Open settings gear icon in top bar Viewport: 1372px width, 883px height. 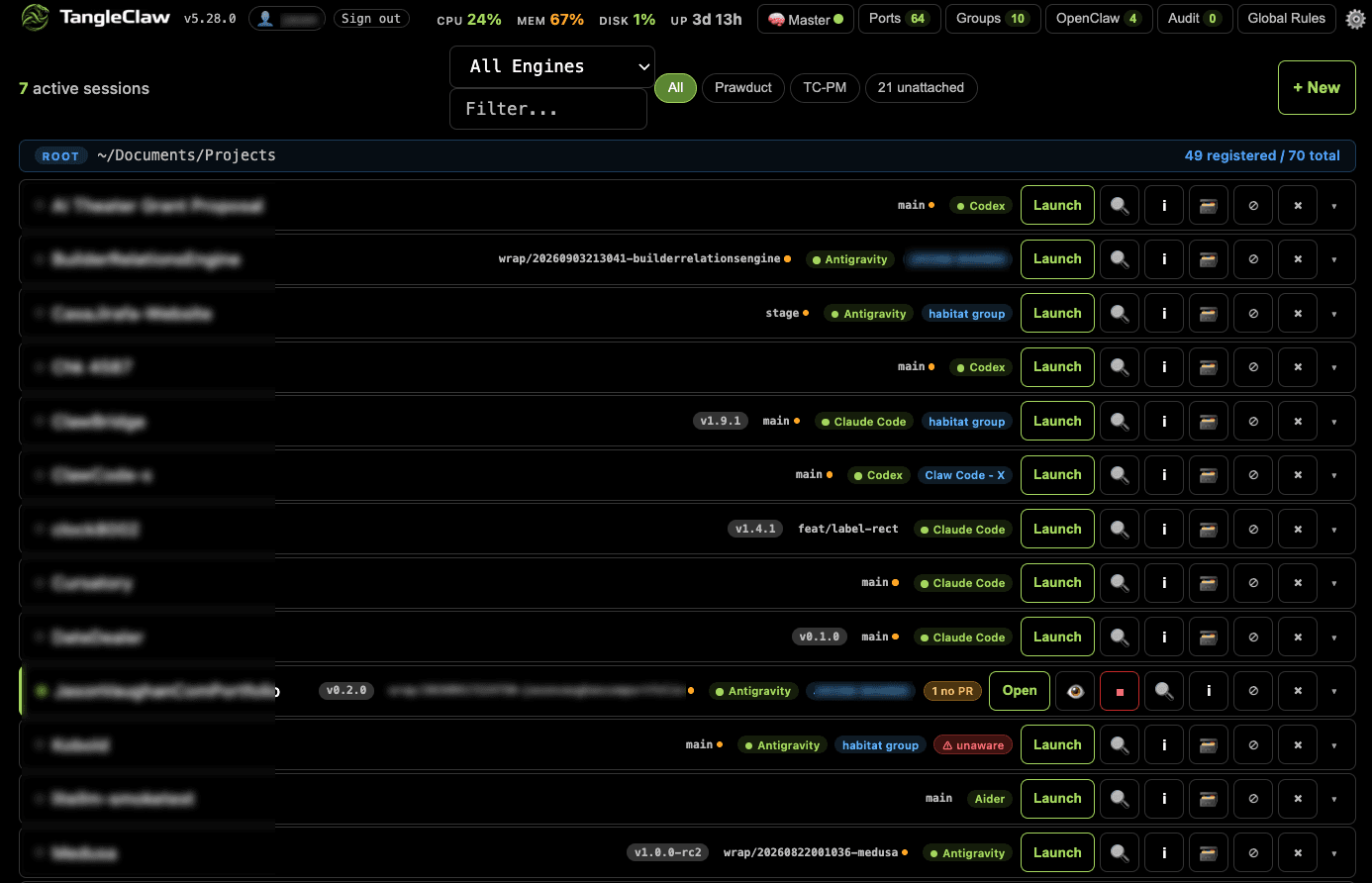point(1355,19)
